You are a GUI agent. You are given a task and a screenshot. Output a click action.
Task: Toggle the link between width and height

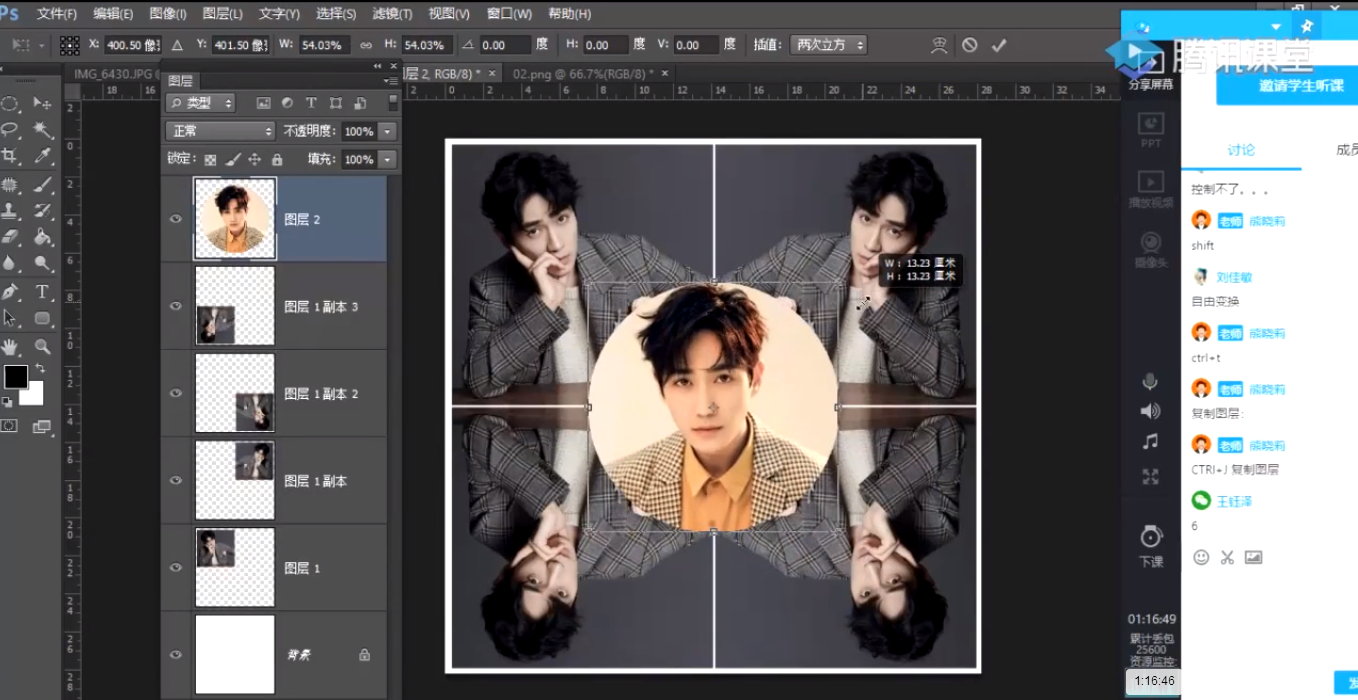pyautogui.click(x=365, y=45)
